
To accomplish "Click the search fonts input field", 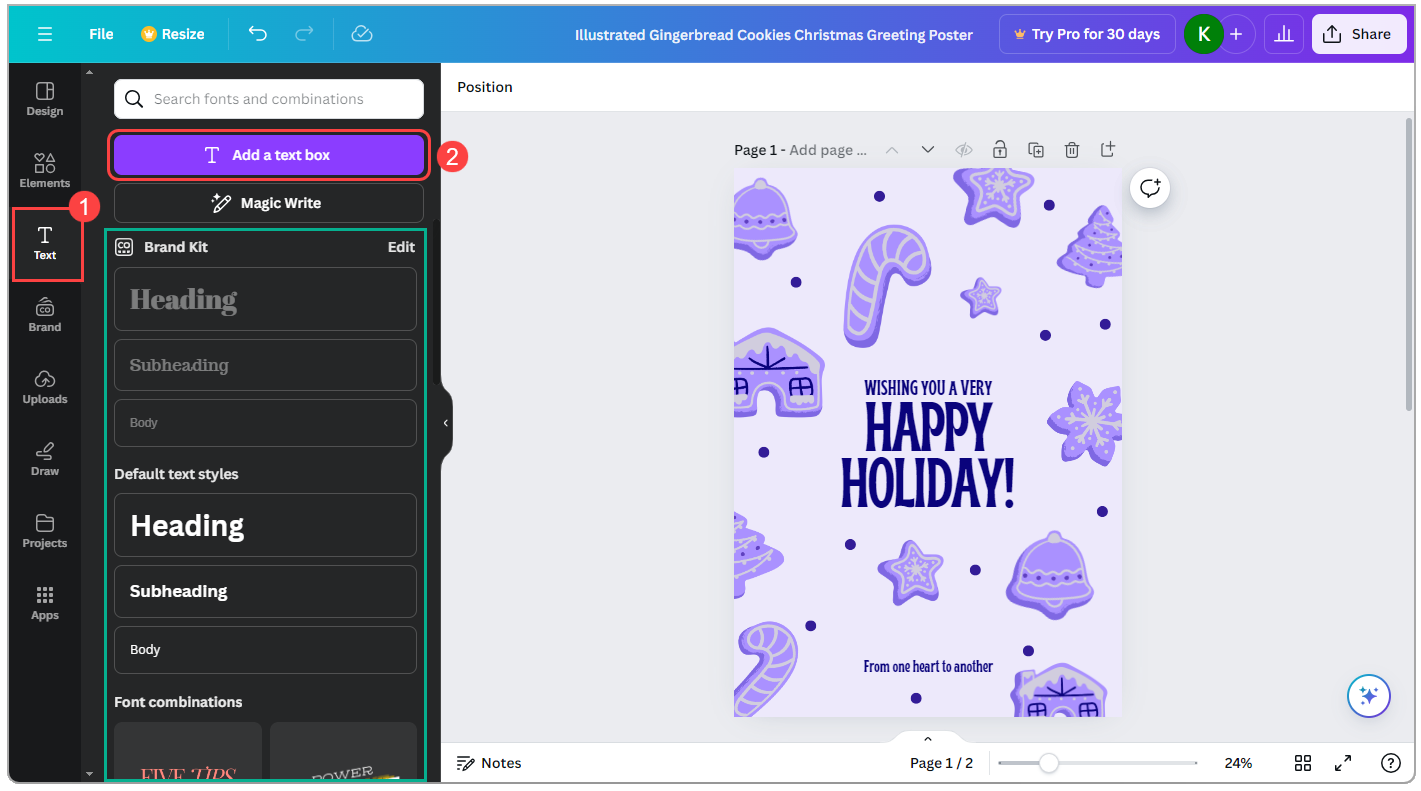I will (x=268, y=98).
